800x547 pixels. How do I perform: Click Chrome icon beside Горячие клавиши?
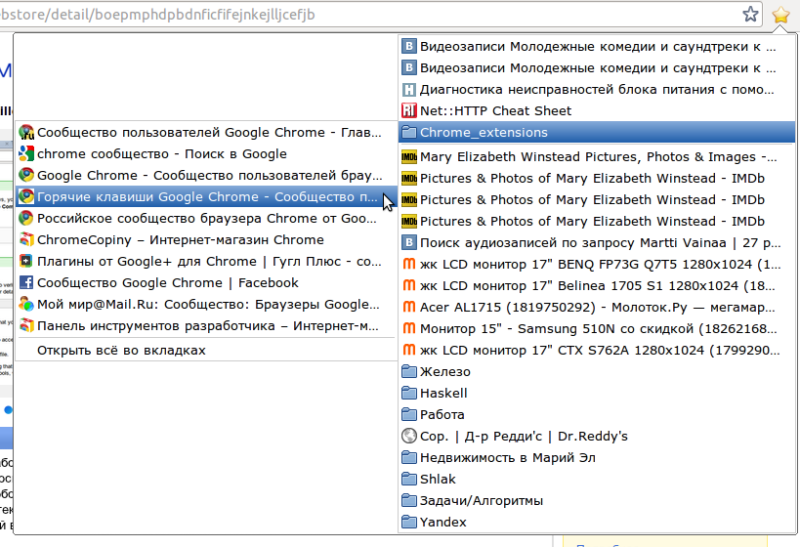26,196
